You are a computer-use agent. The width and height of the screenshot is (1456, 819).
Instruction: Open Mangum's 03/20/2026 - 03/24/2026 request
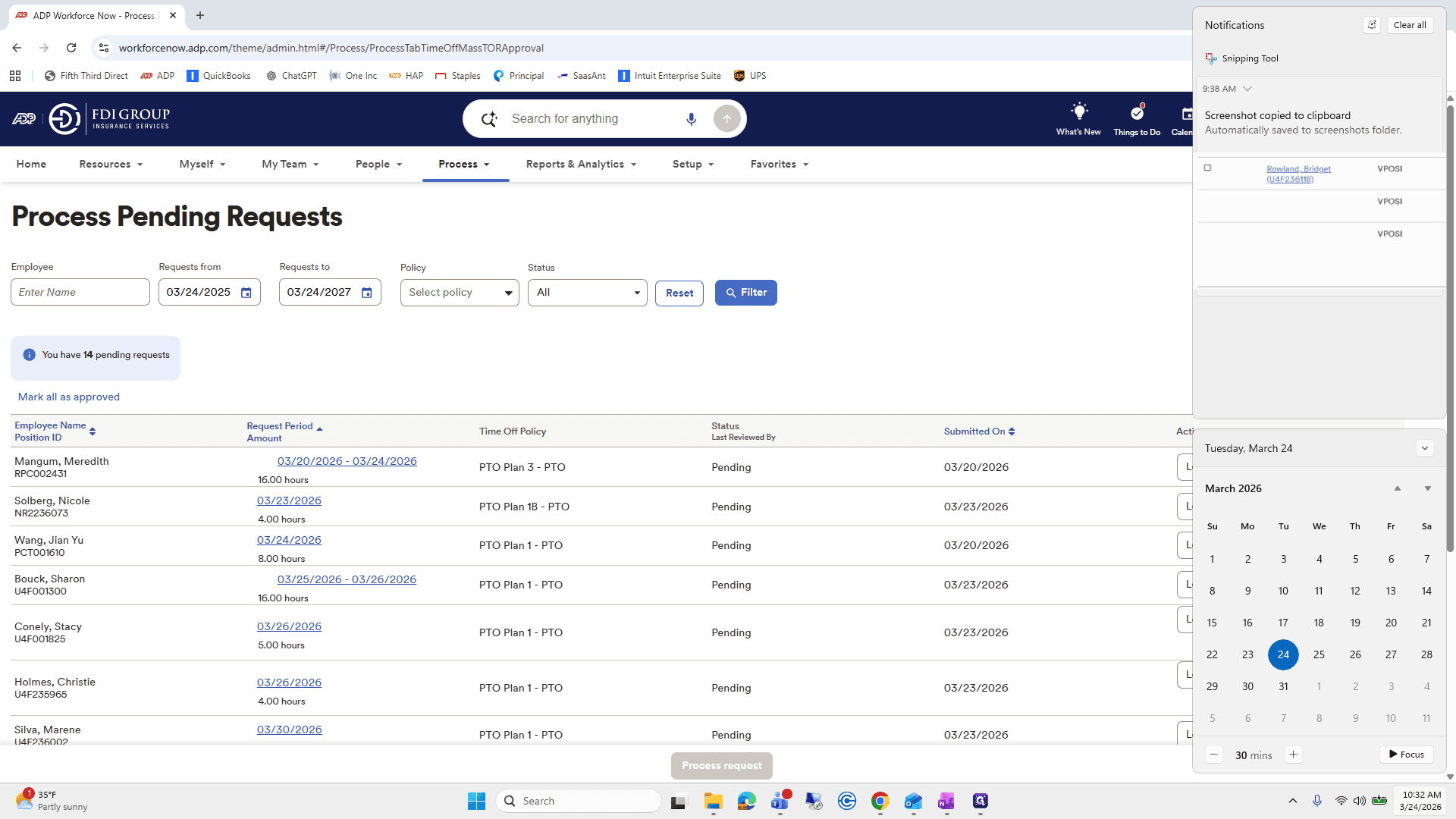pyautogui.click(x=347, y=461)
